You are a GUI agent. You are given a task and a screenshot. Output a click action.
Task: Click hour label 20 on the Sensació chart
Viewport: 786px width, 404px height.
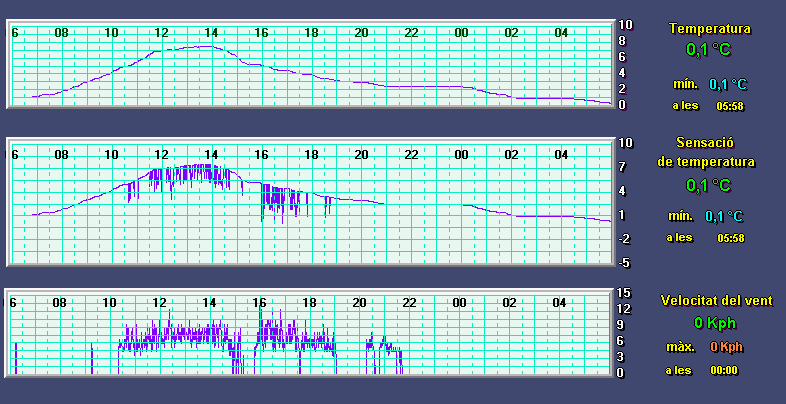pos(361,155)
